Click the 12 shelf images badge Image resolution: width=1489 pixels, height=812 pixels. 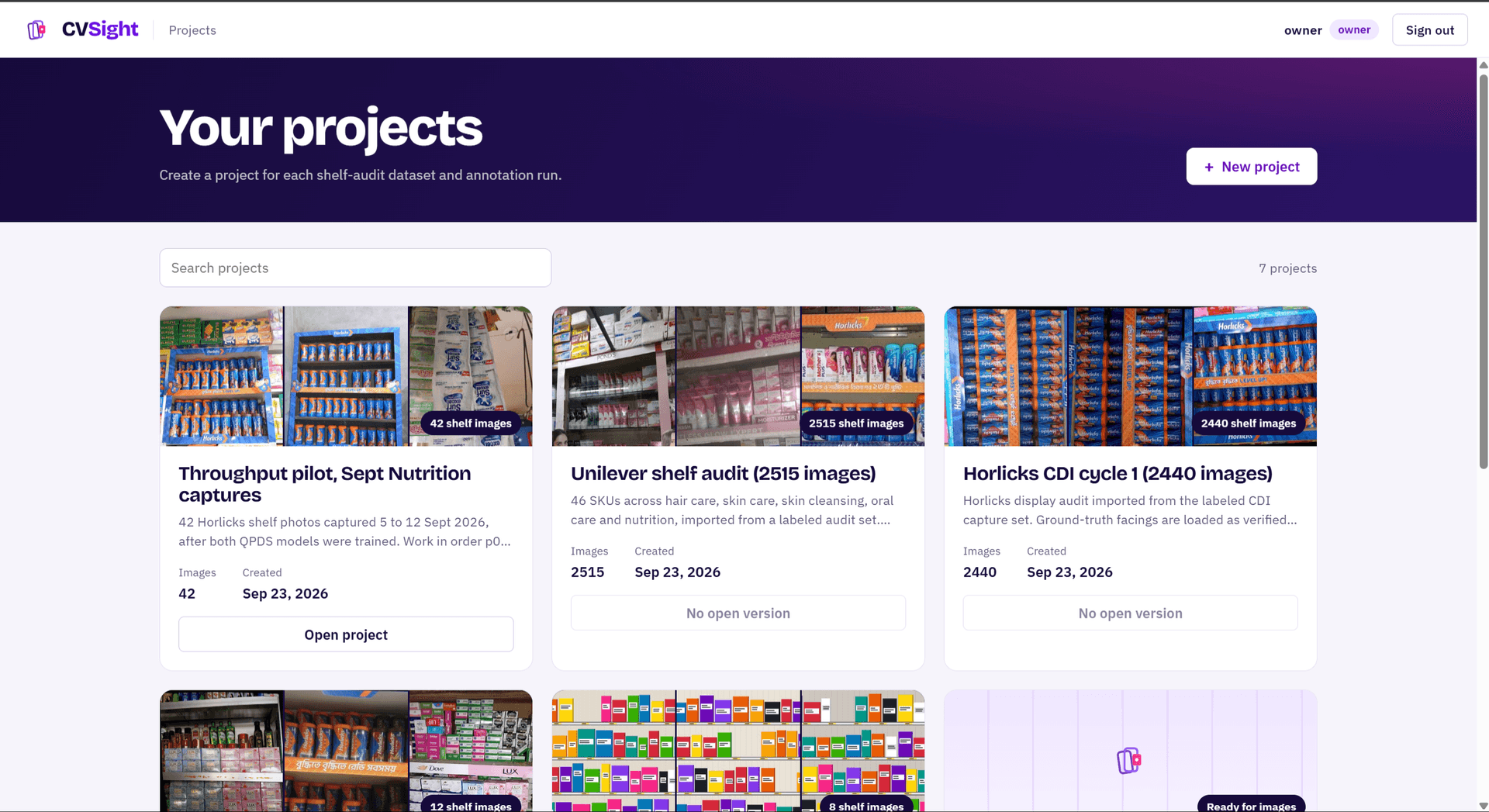coord(471,805)
